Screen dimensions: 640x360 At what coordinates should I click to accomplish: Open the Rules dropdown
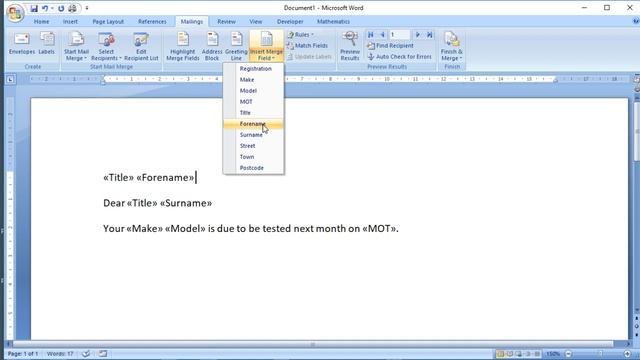tap(301, 35)
